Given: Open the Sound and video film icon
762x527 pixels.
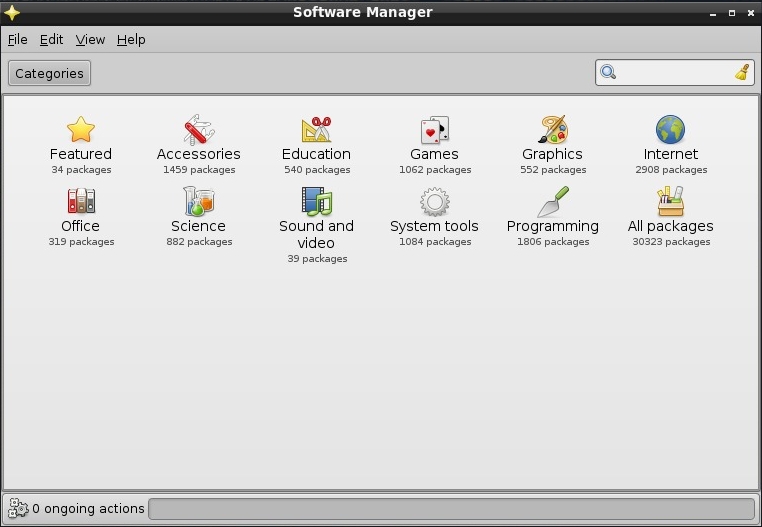Looking at the screenshot, I should [x=316, y=201].
